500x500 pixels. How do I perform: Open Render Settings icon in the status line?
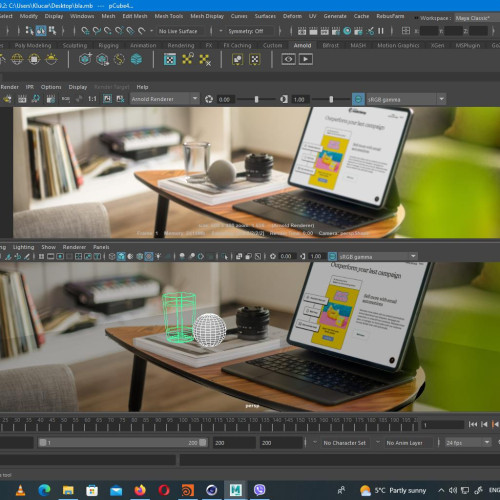tap(336, 31)
